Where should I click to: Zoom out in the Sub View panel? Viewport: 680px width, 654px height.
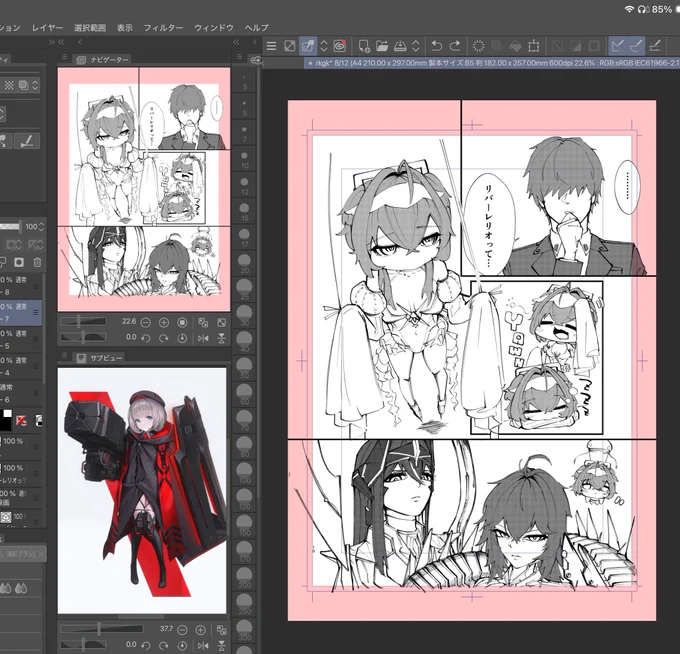(182, 629)
